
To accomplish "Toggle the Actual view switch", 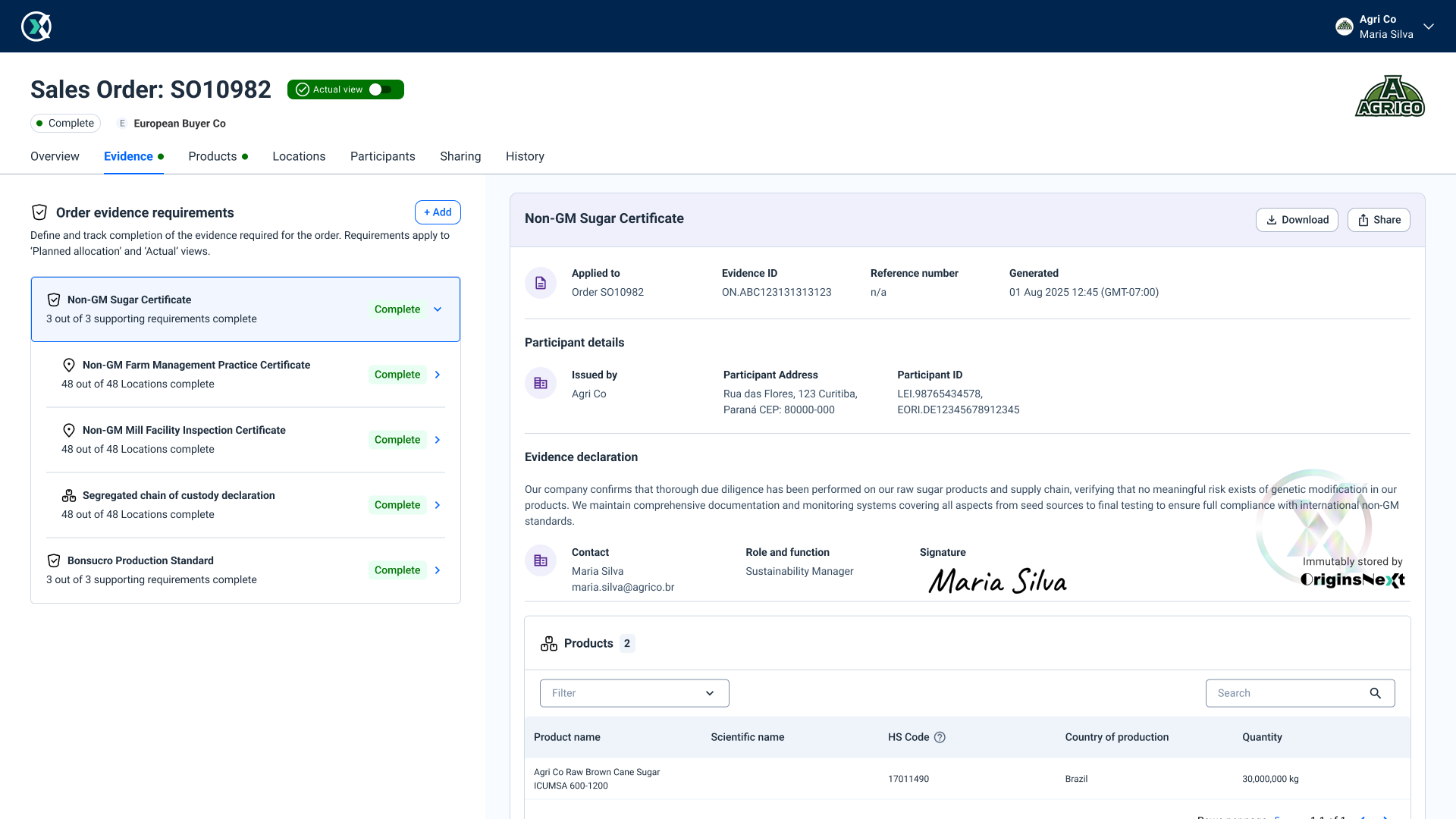I will 381,89.
